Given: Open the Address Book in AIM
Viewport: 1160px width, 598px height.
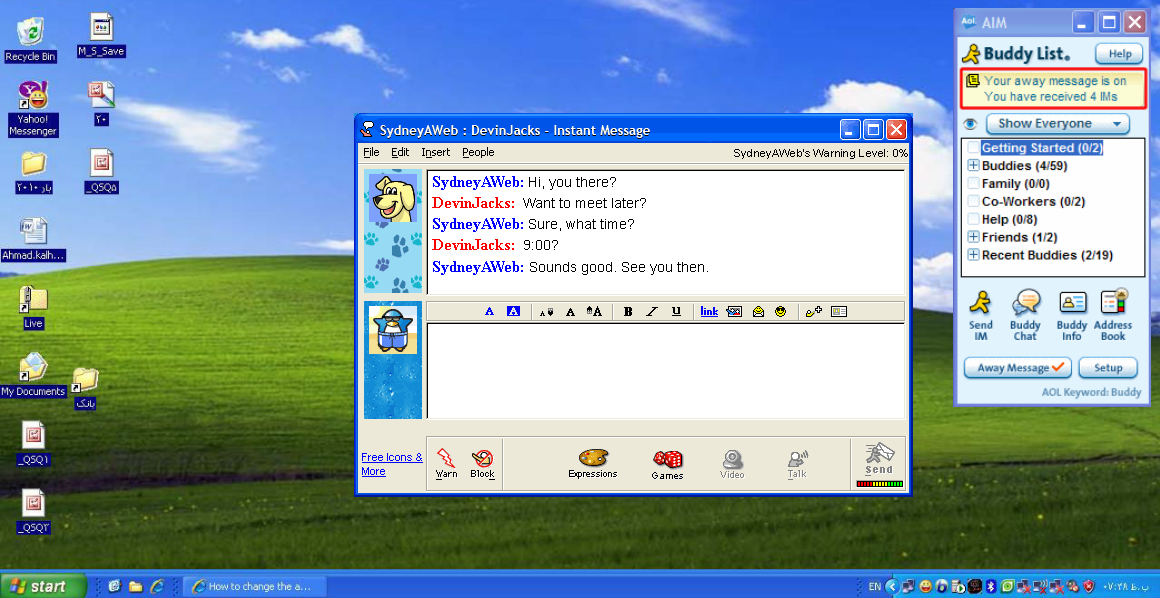Looking at the screenshot, I should pos(1113,315).
